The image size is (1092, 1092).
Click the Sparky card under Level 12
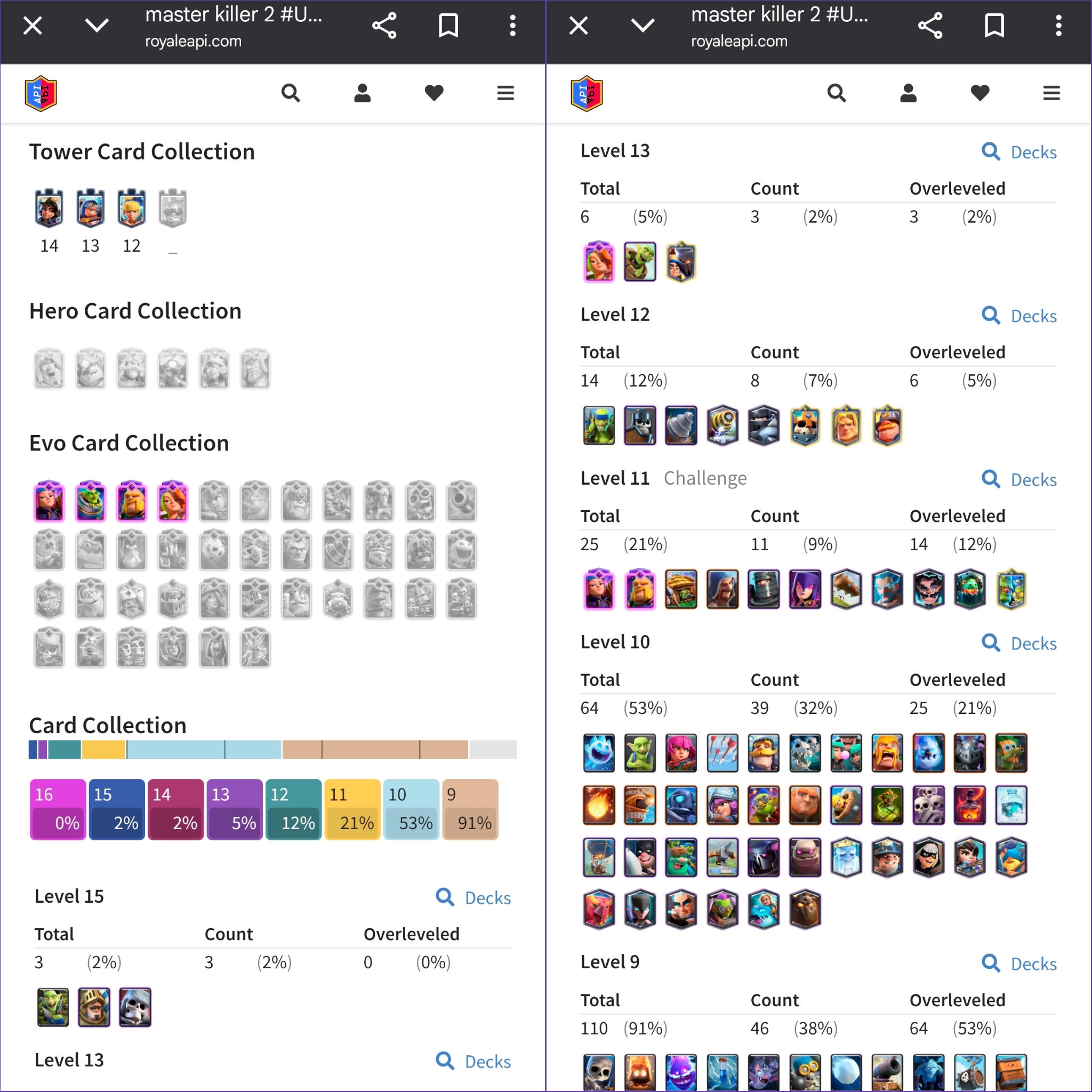pos(722,425)
